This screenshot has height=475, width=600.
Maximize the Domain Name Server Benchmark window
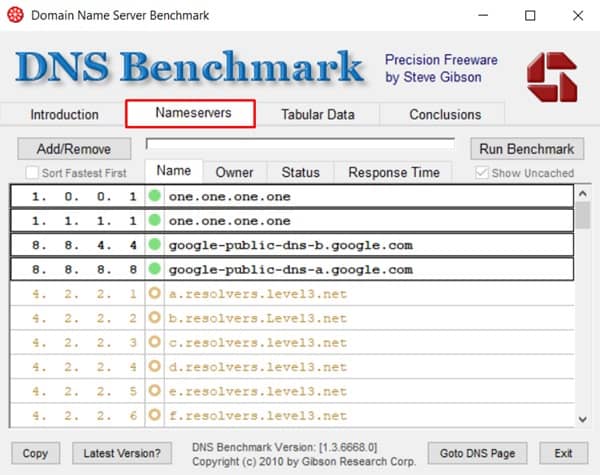coord(530,15)
